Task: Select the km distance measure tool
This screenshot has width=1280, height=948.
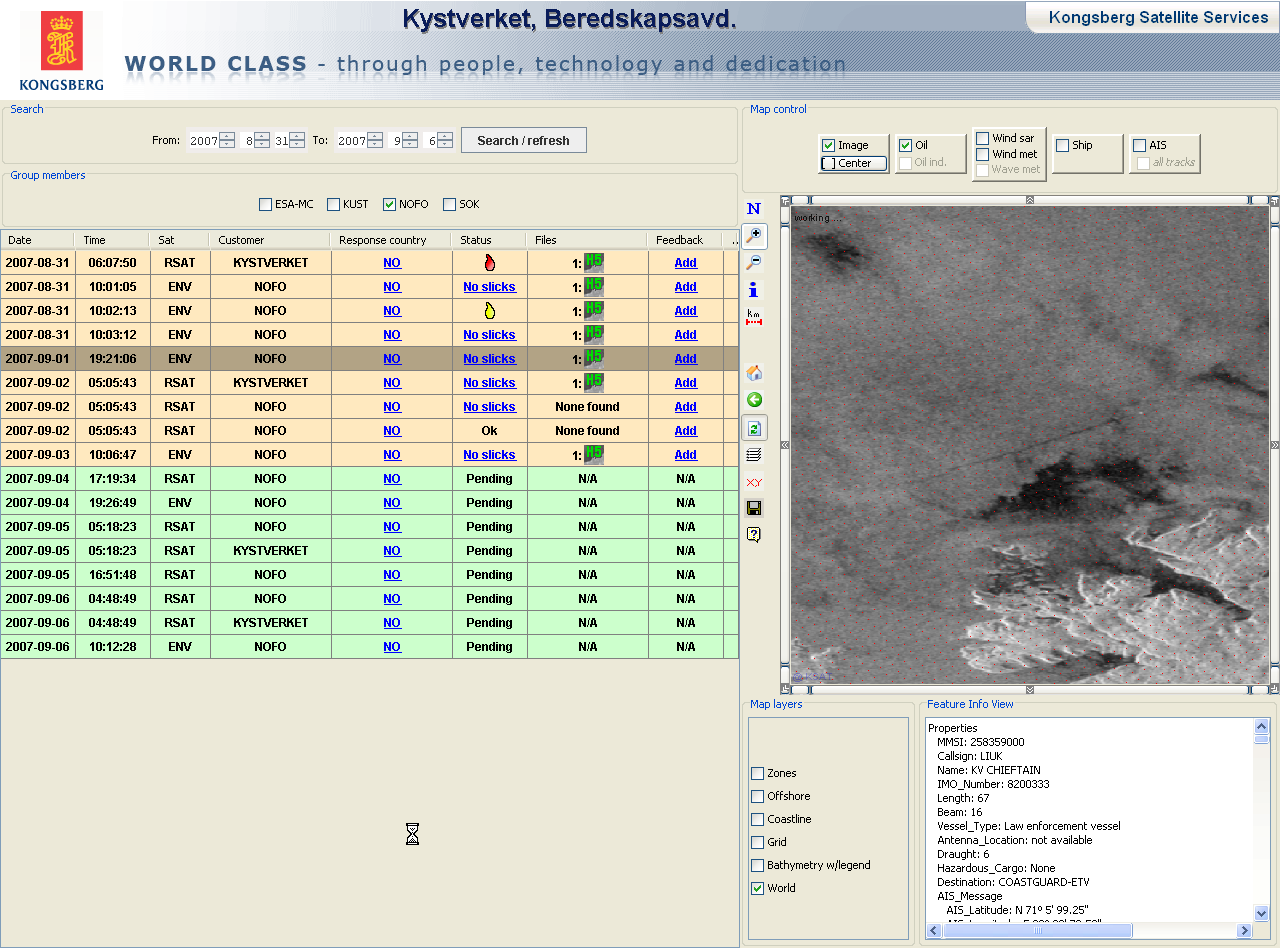Action: tap(754, 317)
